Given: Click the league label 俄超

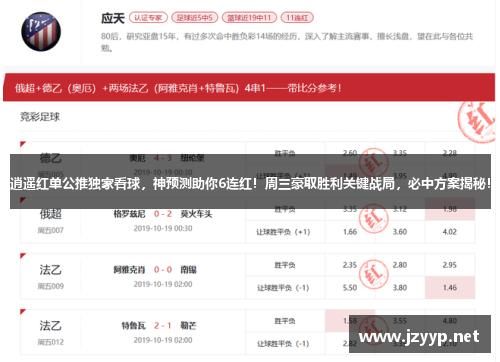Looking at the screenshot, I should (x=51, y=214).
